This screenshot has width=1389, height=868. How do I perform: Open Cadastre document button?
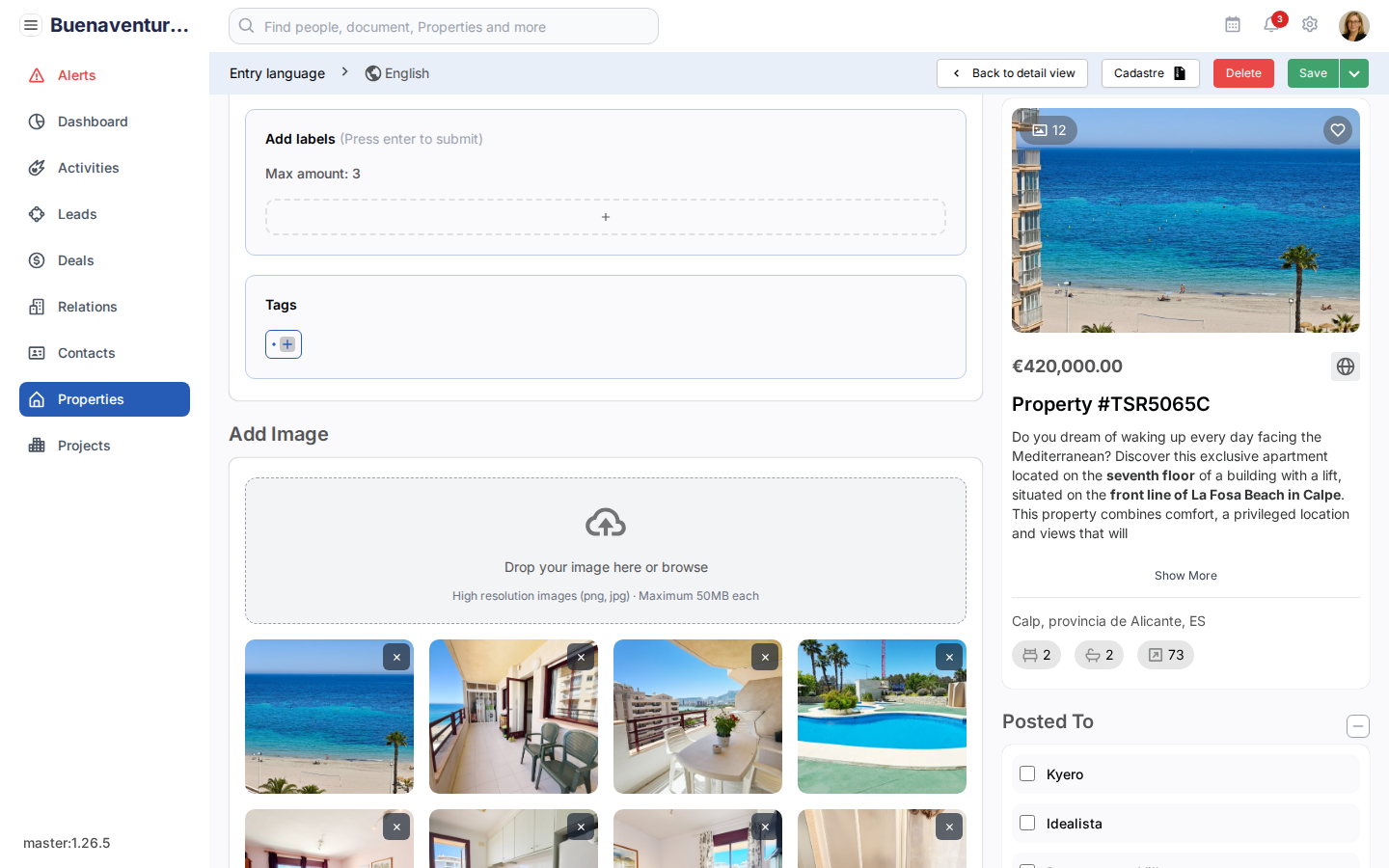pos(1150,73)
